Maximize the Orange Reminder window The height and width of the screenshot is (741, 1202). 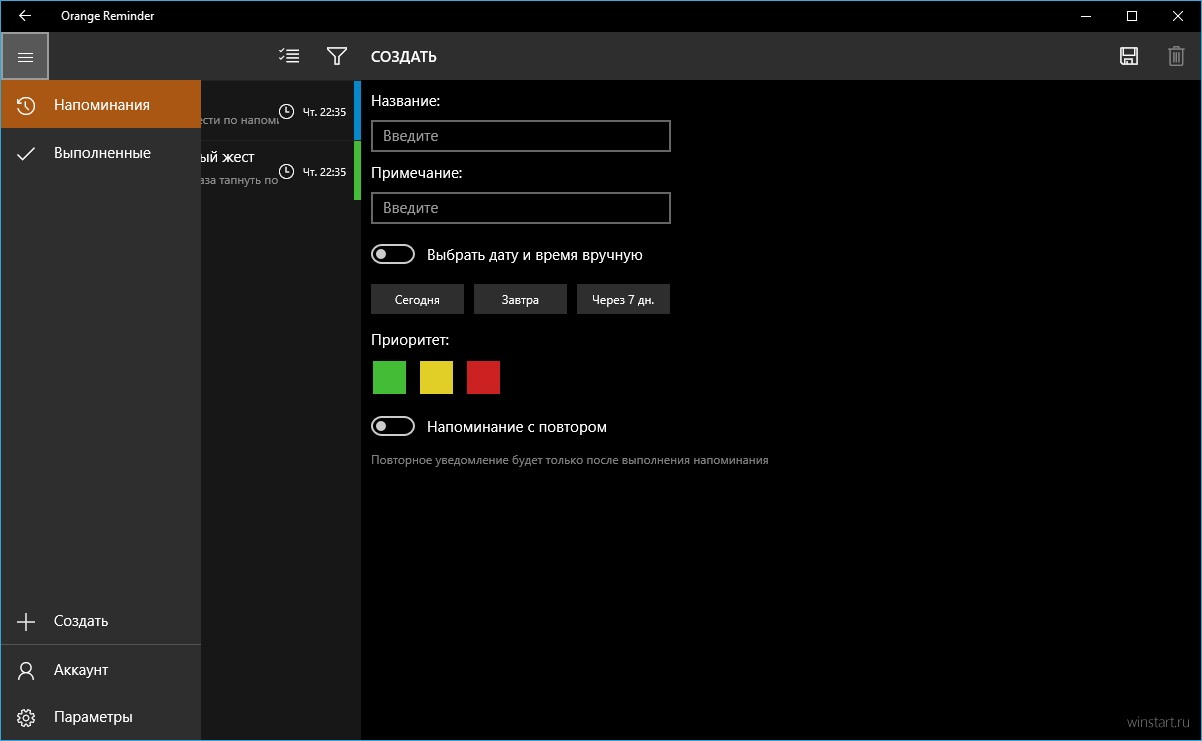pyautogui.click(x=1132, y=16)
